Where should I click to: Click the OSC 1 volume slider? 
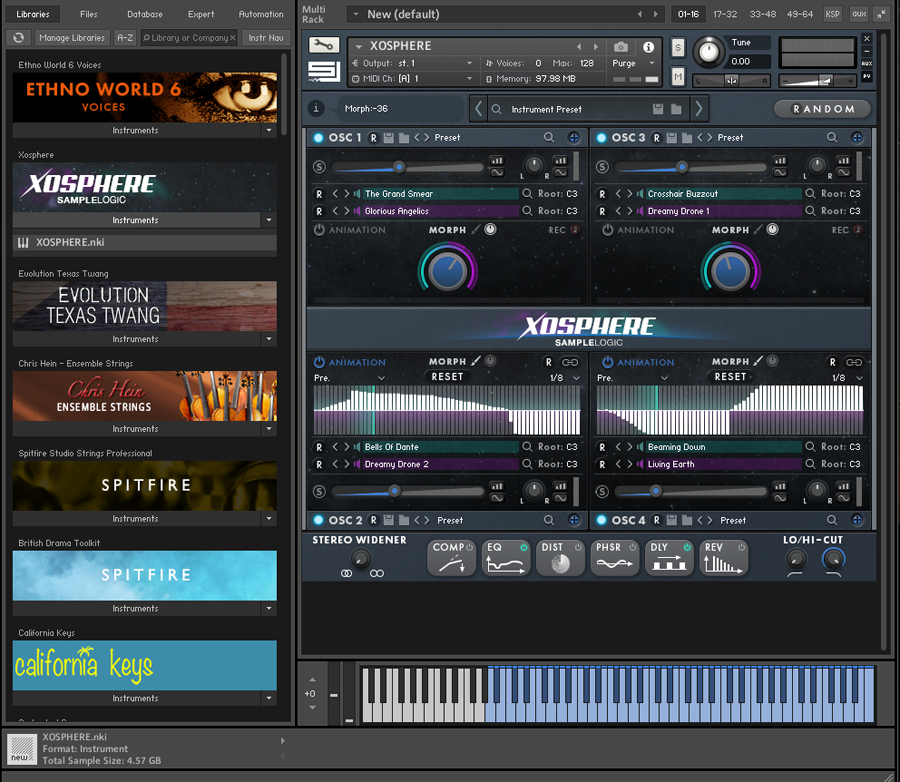pos(407,167)
